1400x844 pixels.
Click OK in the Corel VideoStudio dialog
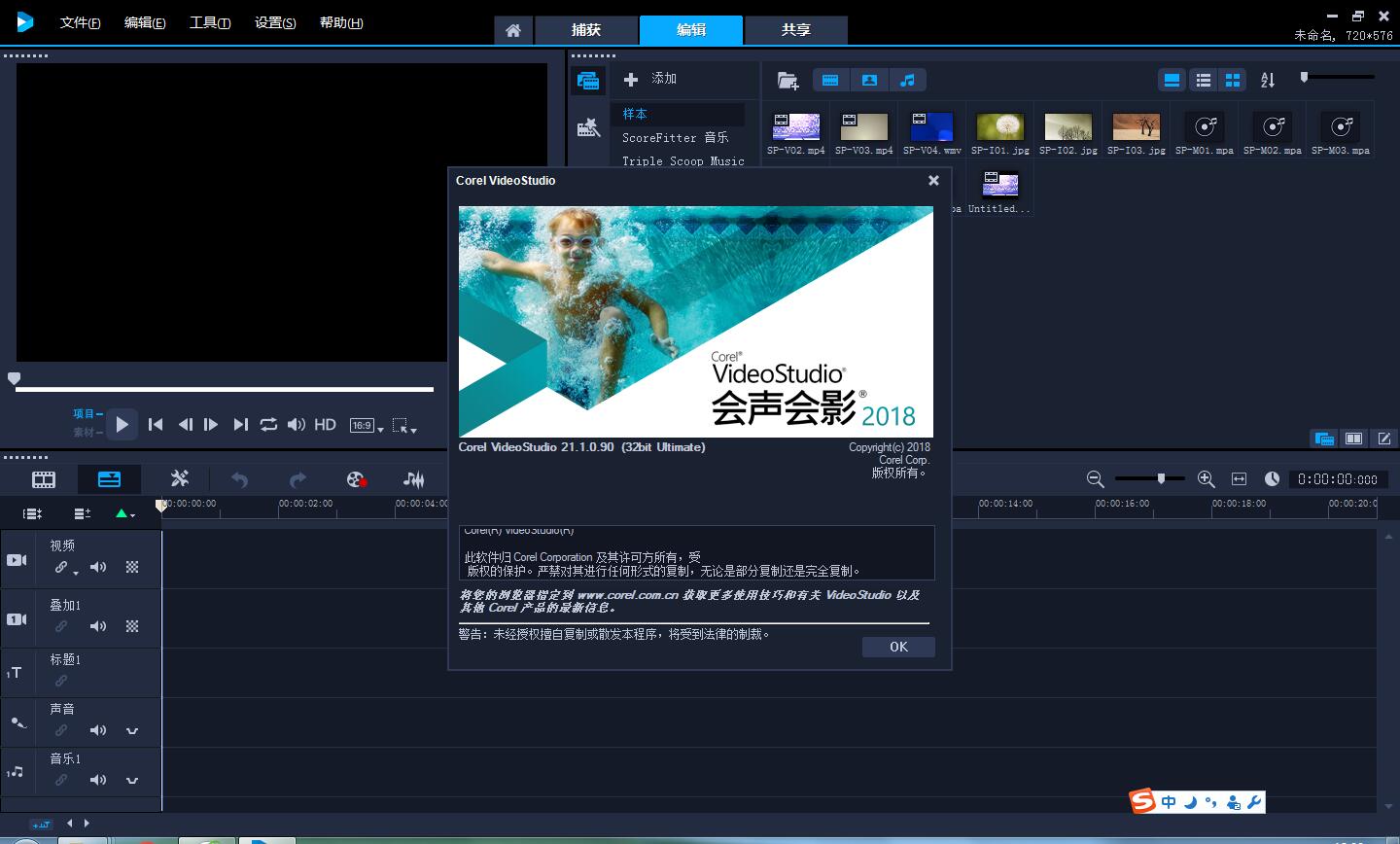click(898, 647)
